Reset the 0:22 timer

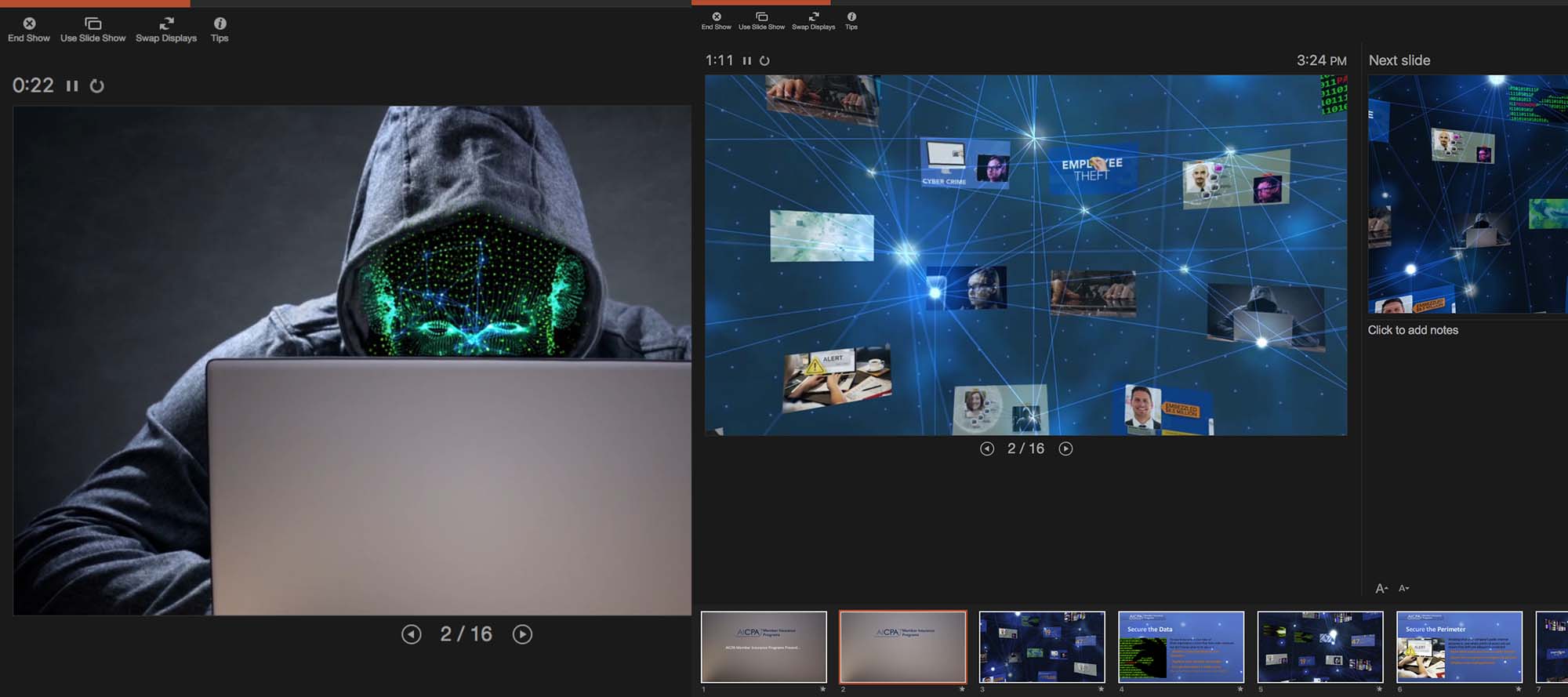96,86
